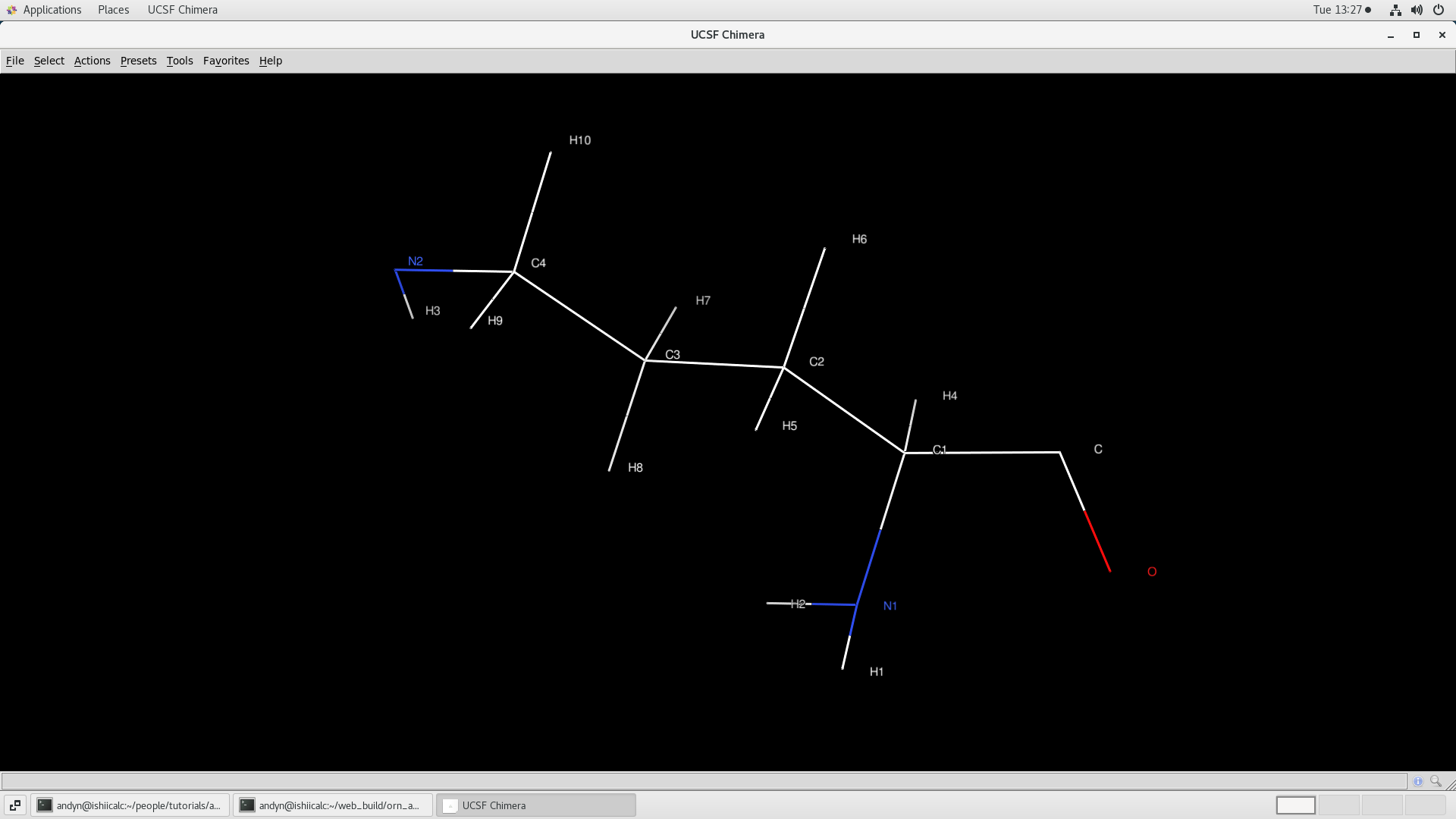Click the H3 atom label
The width and height of the screenshot is (1456, 819).
pos(433,311)
